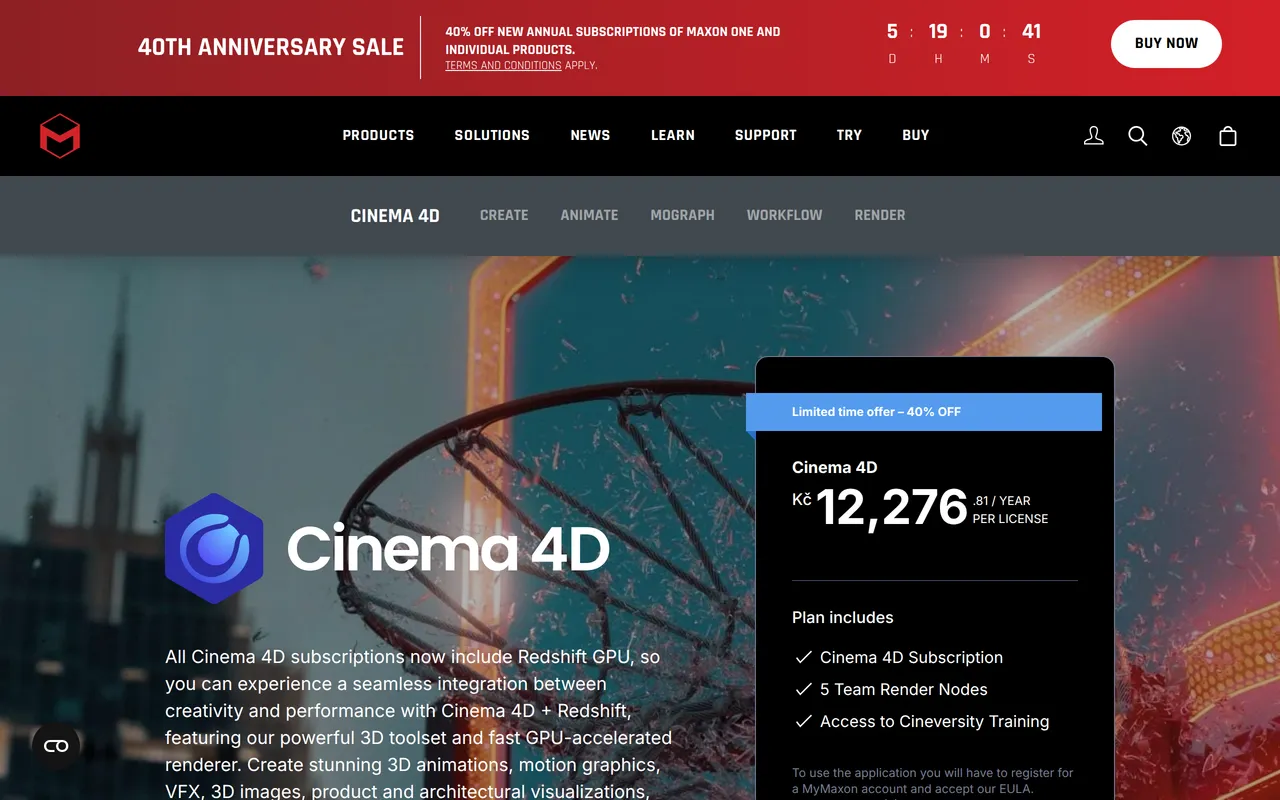
Task: Open the Products menu
Action: pyautogui.click(x=378, y=135)
